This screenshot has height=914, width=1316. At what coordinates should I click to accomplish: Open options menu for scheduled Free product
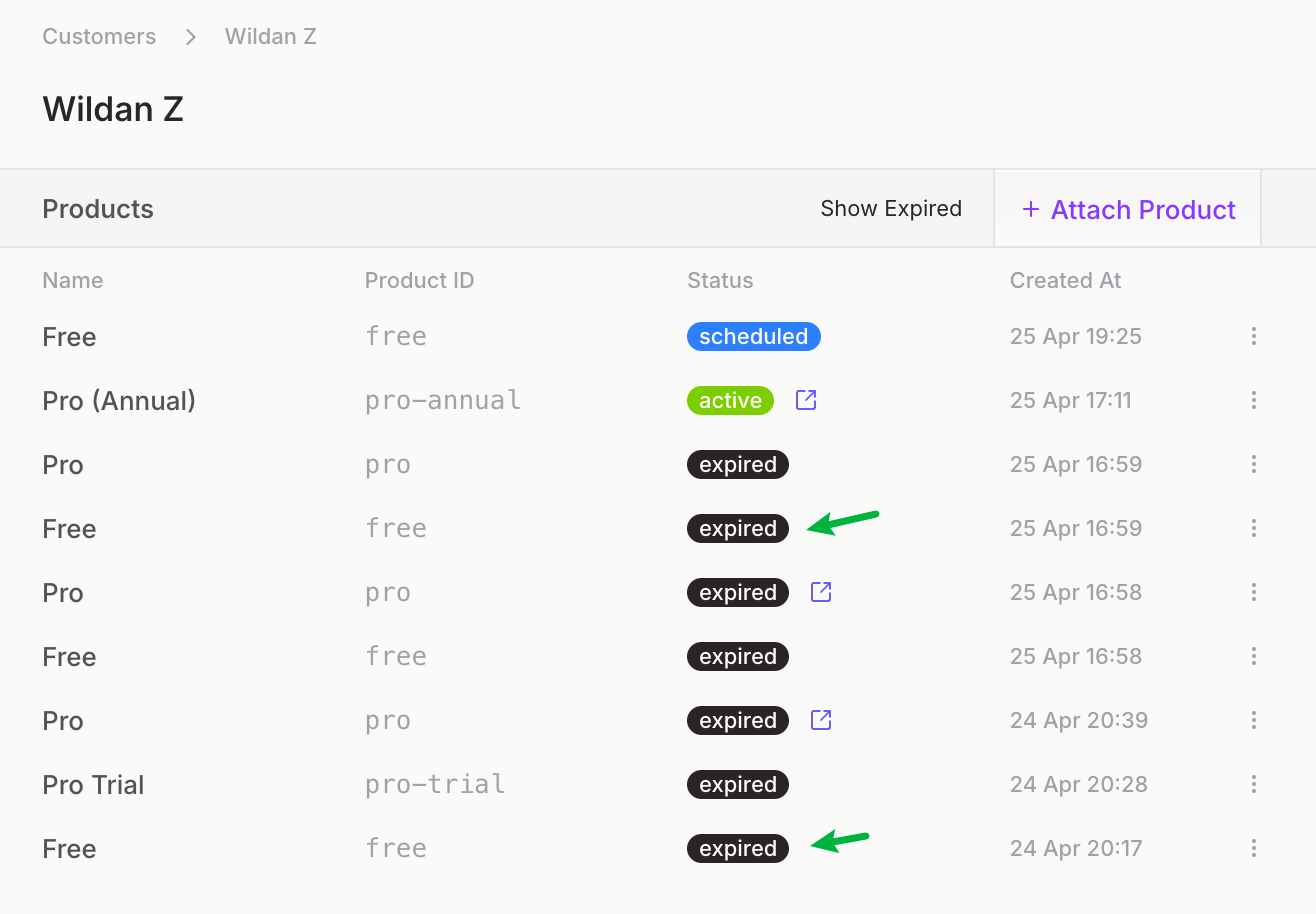tap(1253, 337)
